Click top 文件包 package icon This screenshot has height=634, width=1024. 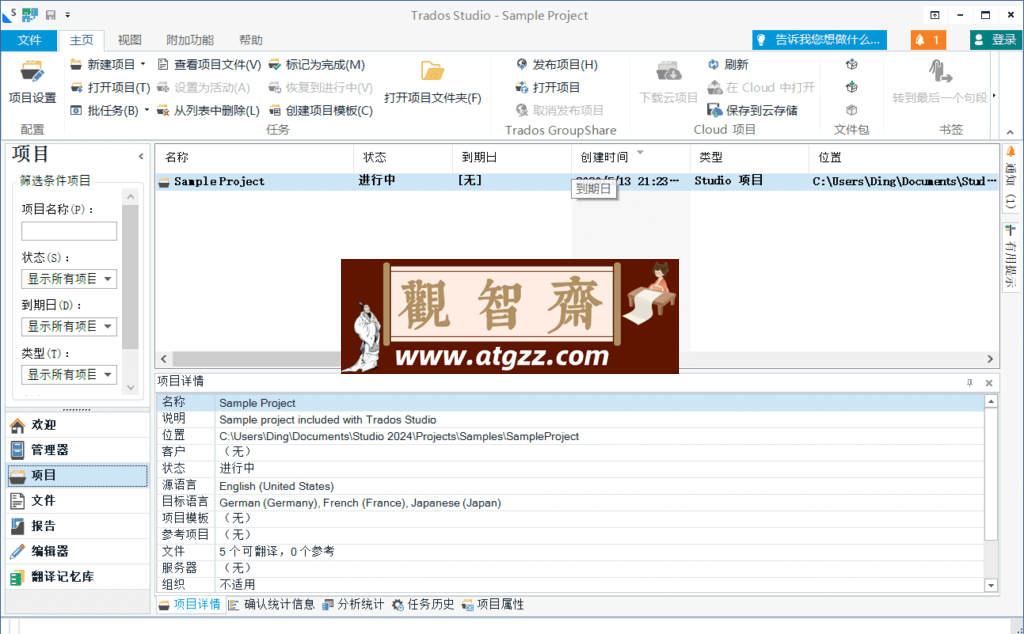pyautogui.click(x=852, y=65)
